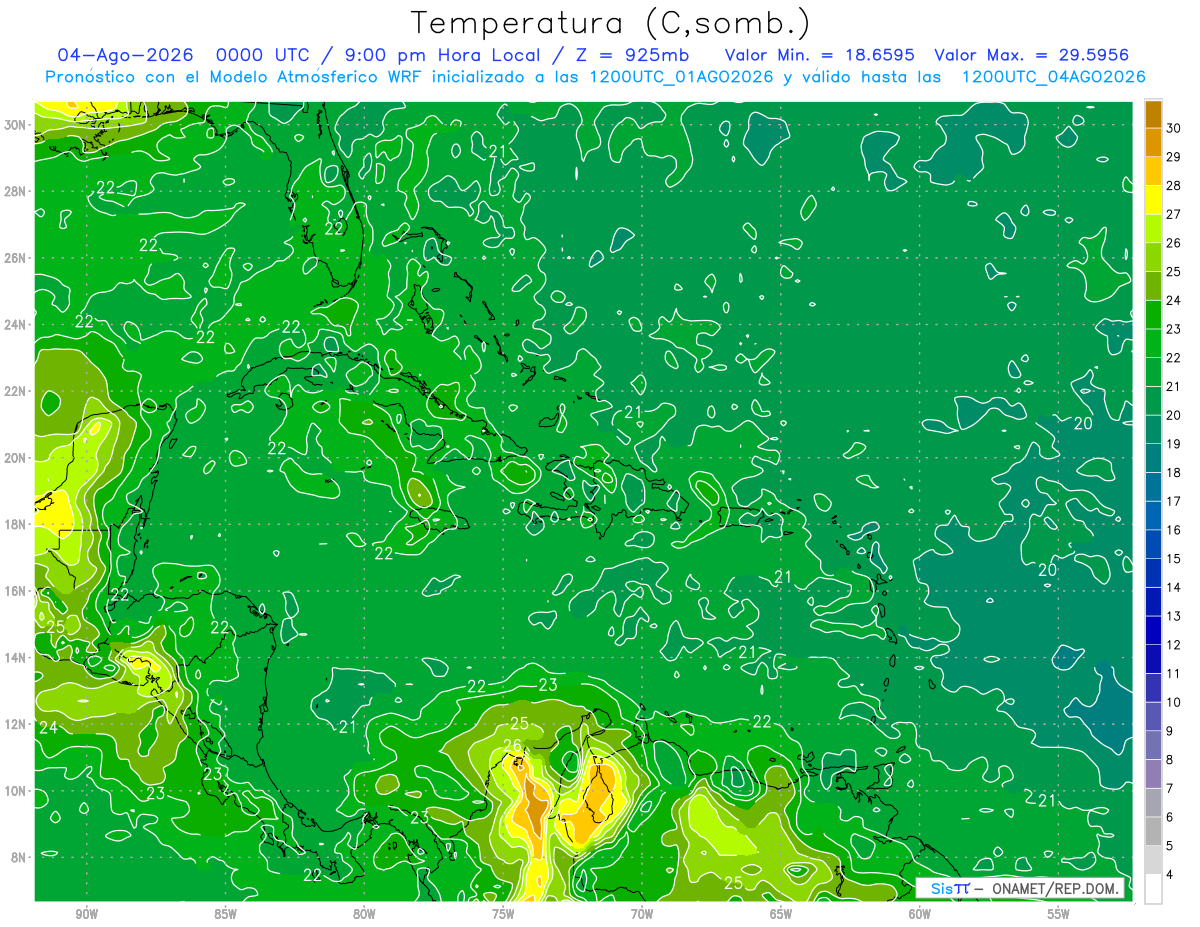Click the "75W" longitude axis label
Viewport: 1200px width, 927px height.
tap(503, 914)
